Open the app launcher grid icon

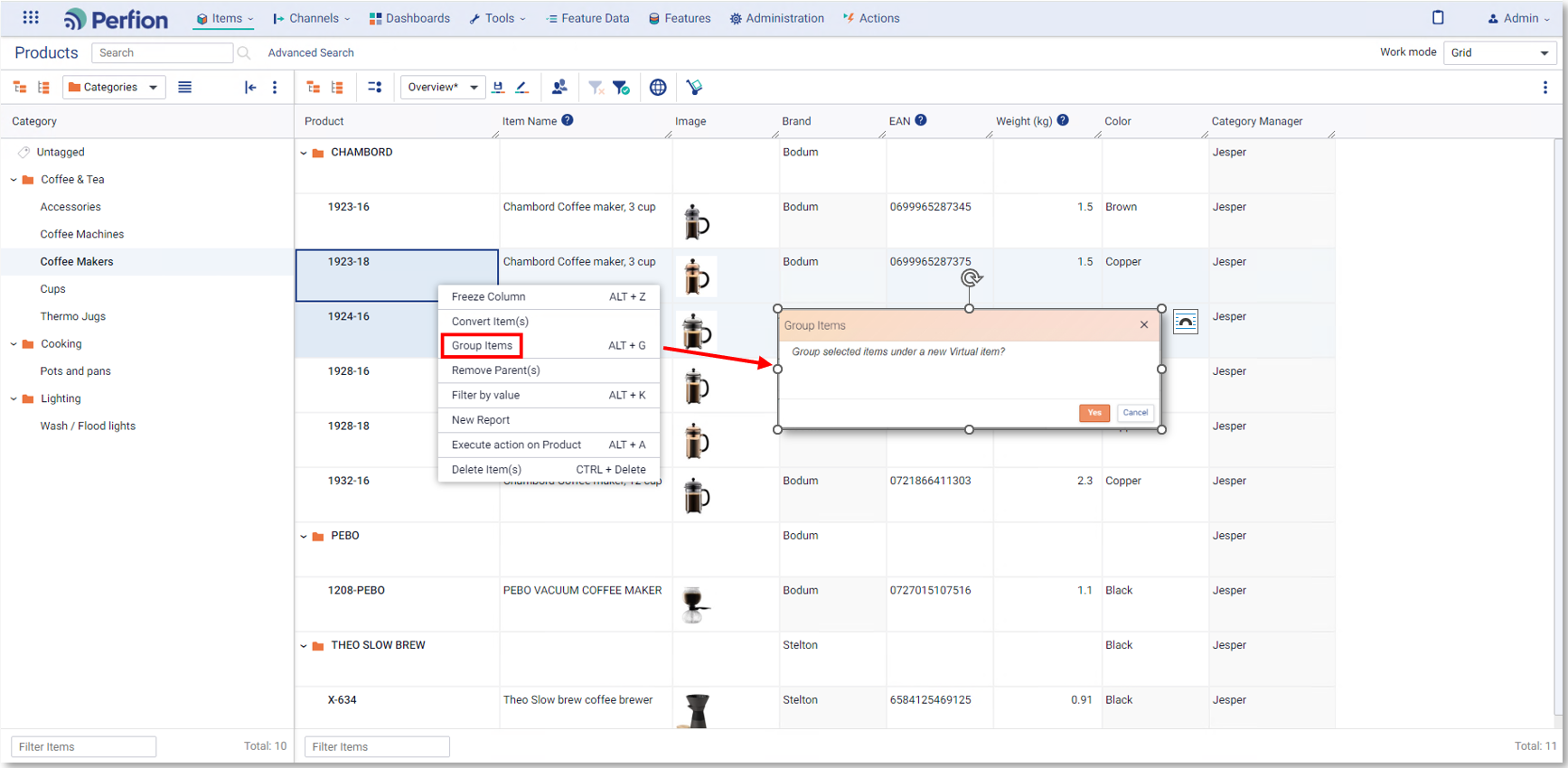(31, 17)
